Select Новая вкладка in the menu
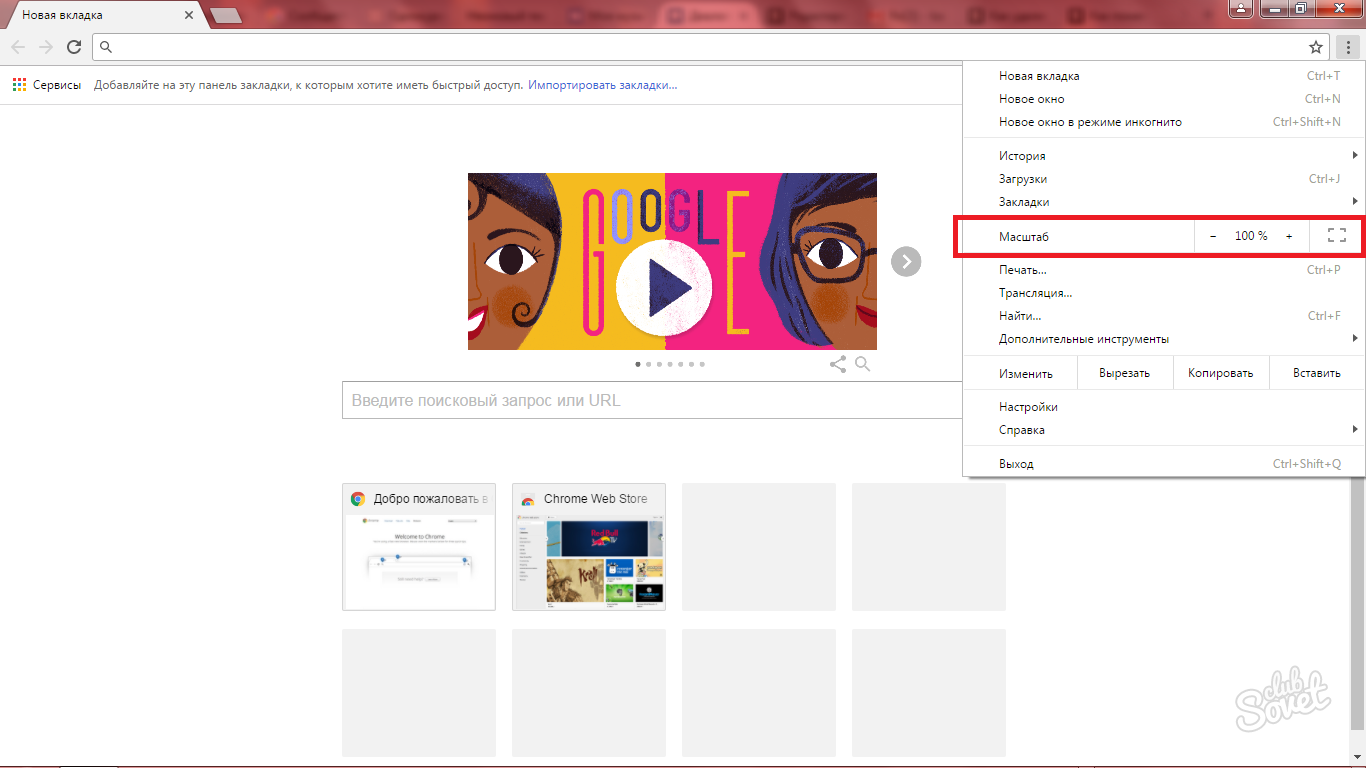1366x768 pixels. pos(1162,76)
